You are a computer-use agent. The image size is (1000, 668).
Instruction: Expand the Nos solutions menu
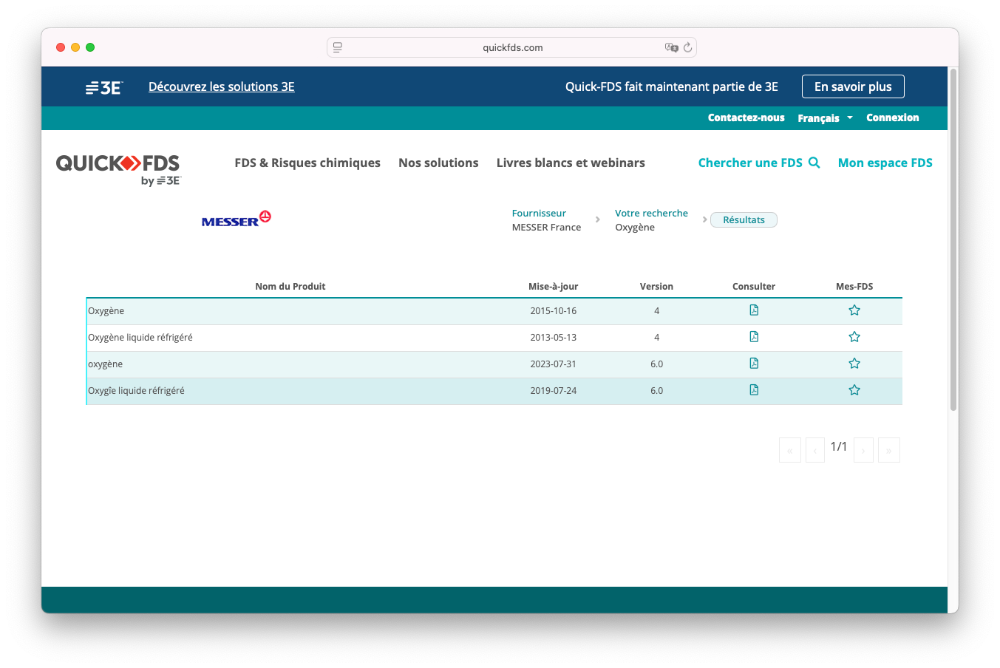click(x=438, y=163)
